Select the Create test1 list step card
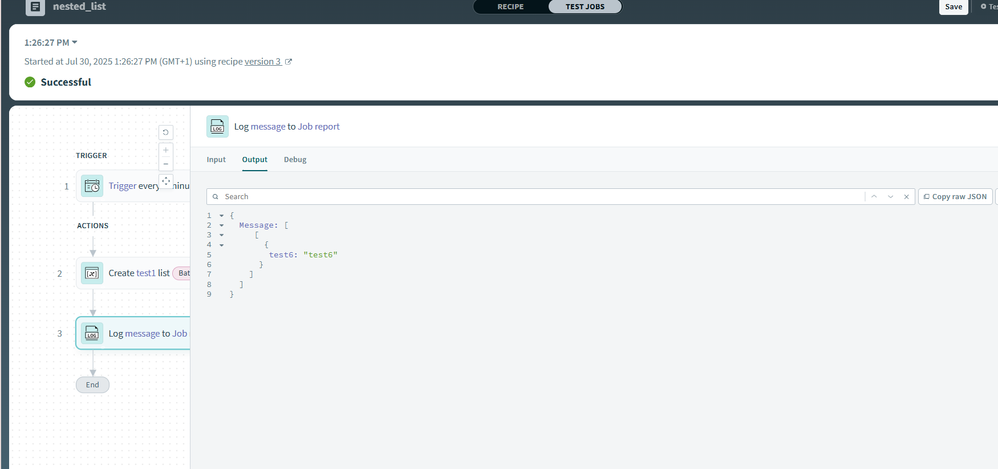 tap(133, 273)
